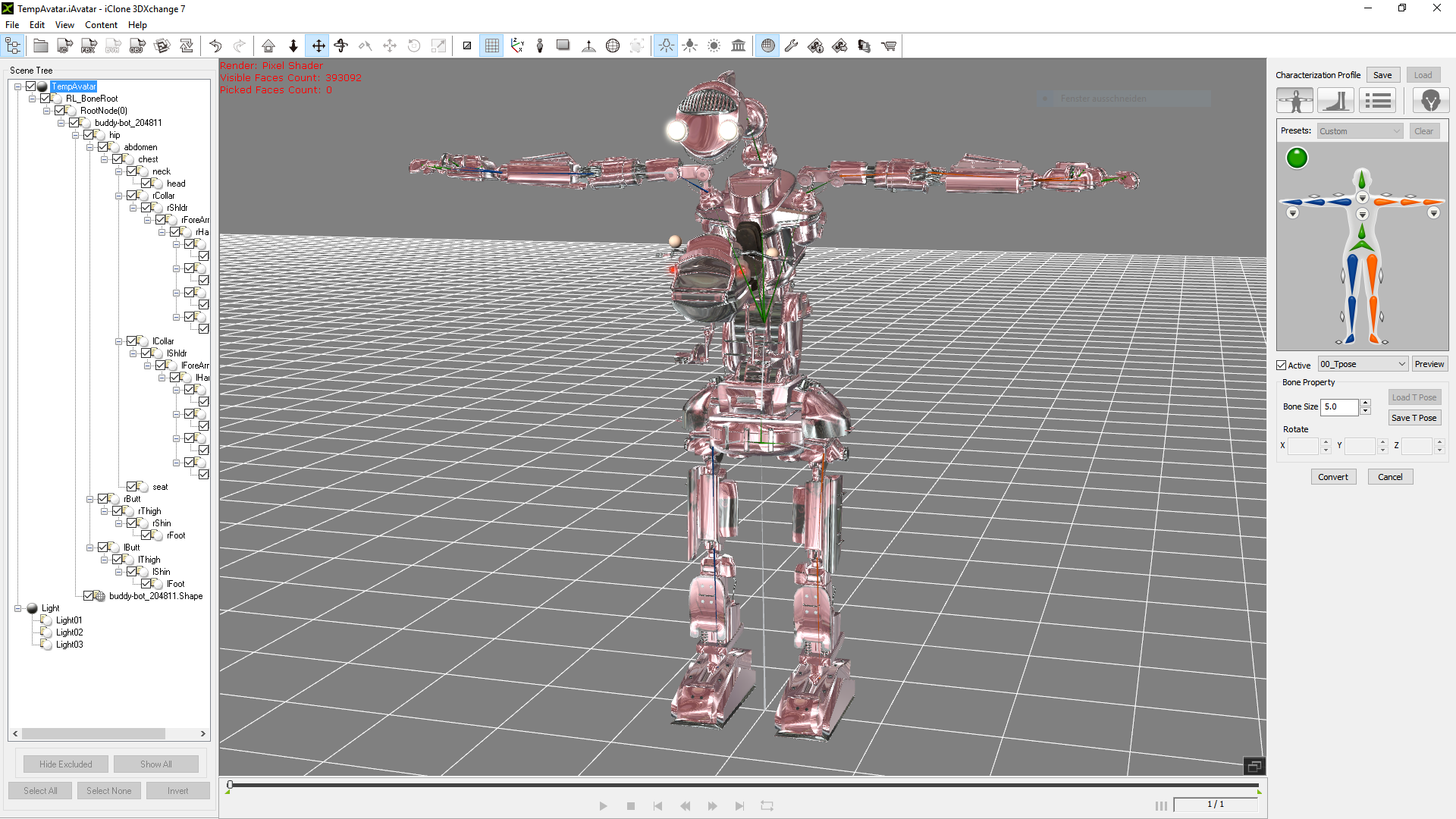Toggle the buddy-bot_204811.Shape checkbox
Screen dimensions: 1456x819
89,596
